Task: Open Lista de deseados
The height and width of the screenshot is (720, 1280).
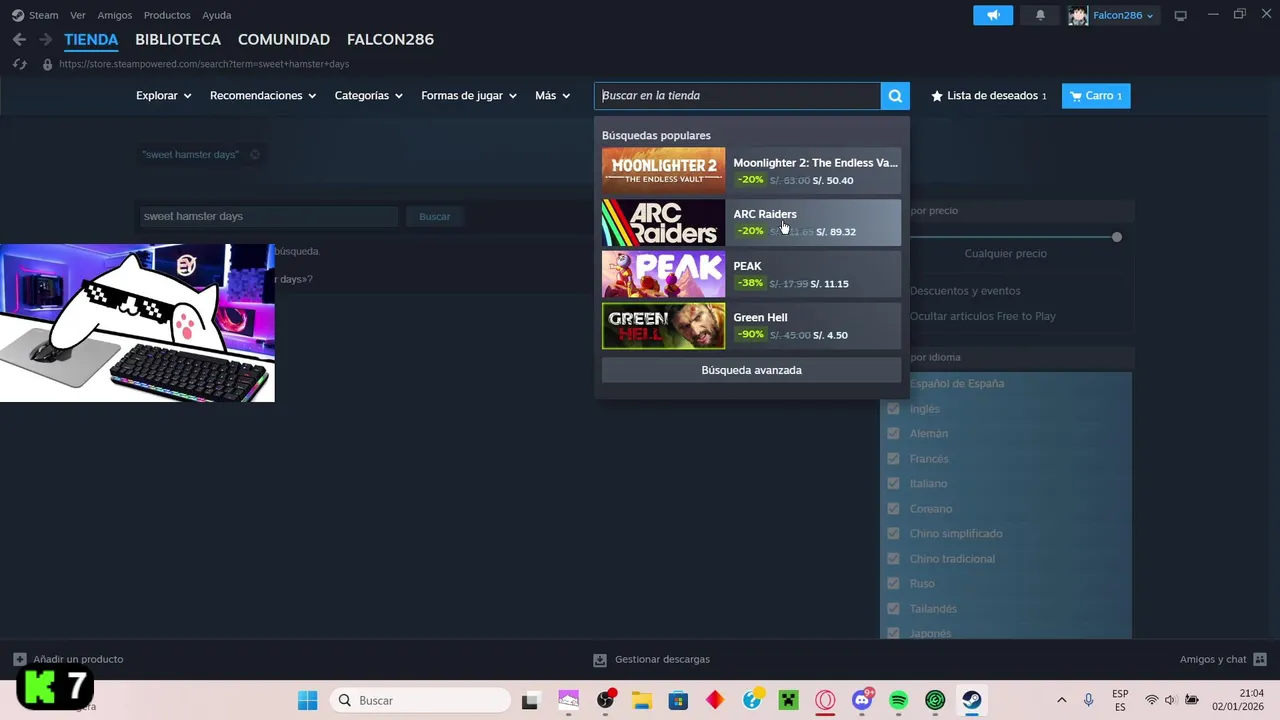Action: 989,96
